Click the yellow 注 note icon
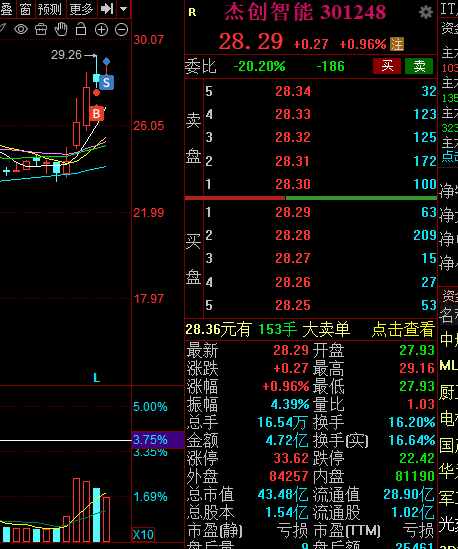This screenshot has width=458, height=549. click(397, 44)
